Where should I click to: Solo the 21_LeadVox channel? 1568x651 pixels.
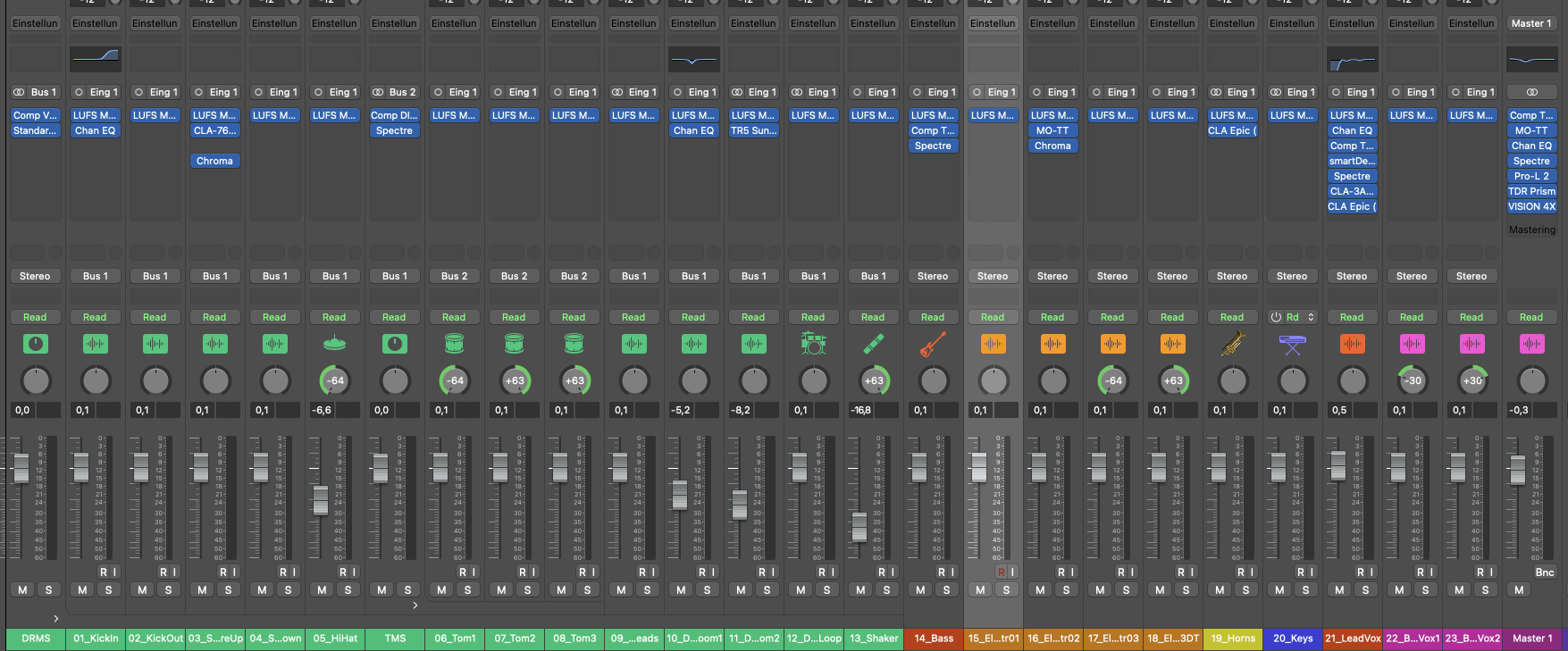click(1365, 589)
